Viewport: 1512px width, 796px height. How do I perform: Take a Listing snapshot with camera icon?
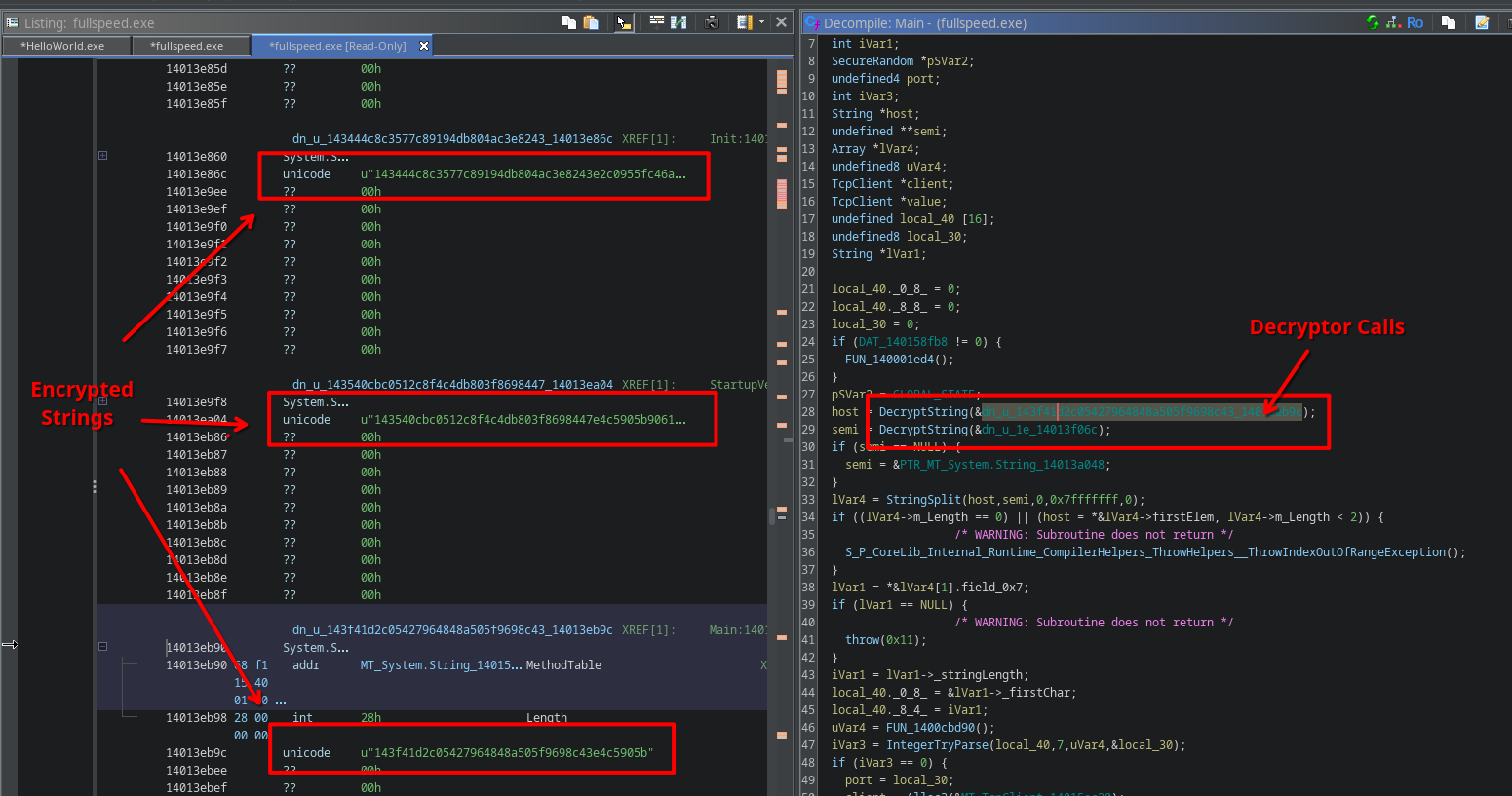tap(712, 22)
